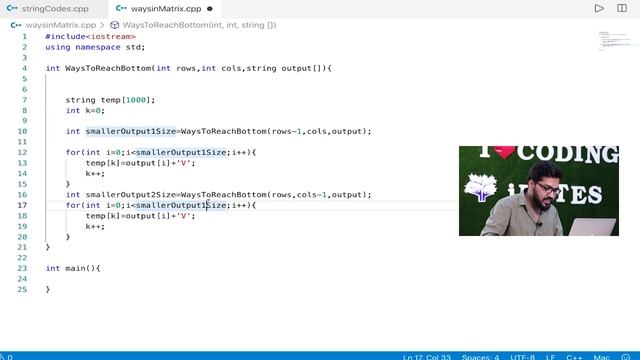
Task: Click line number 17 in the gutter
Action: coord(22,205)
